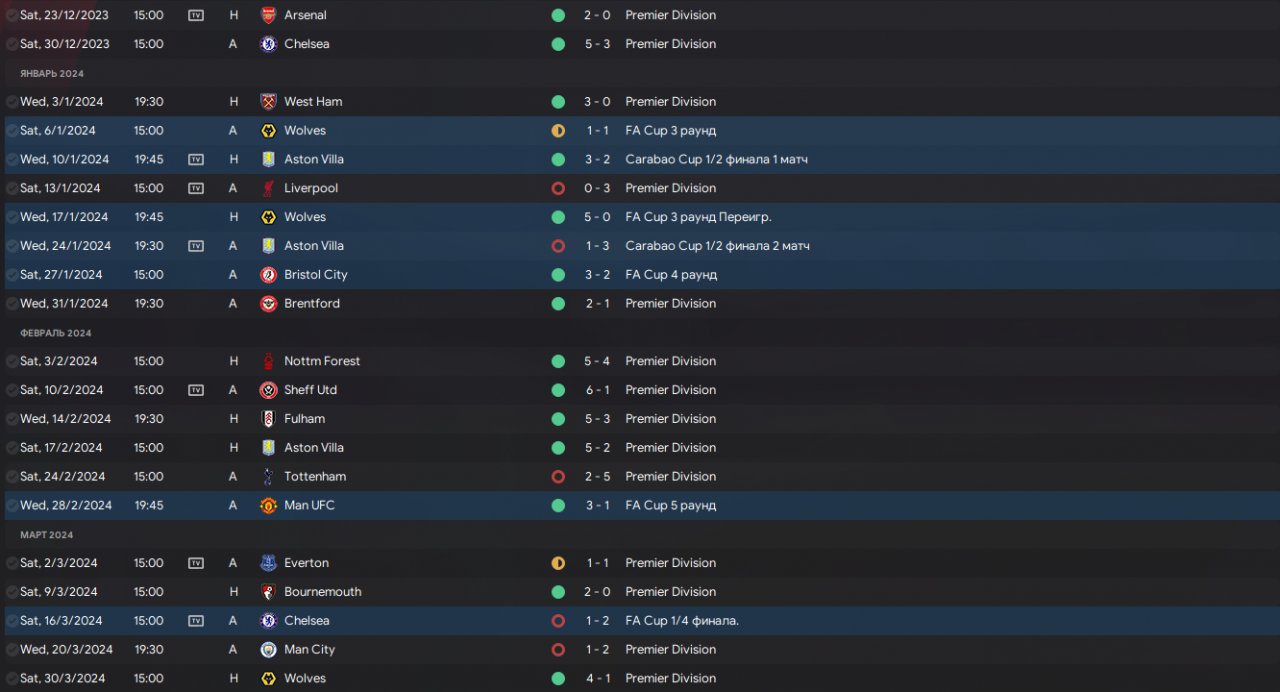Click the check circle beside Wed, 31/1/2024

[11, 303]
